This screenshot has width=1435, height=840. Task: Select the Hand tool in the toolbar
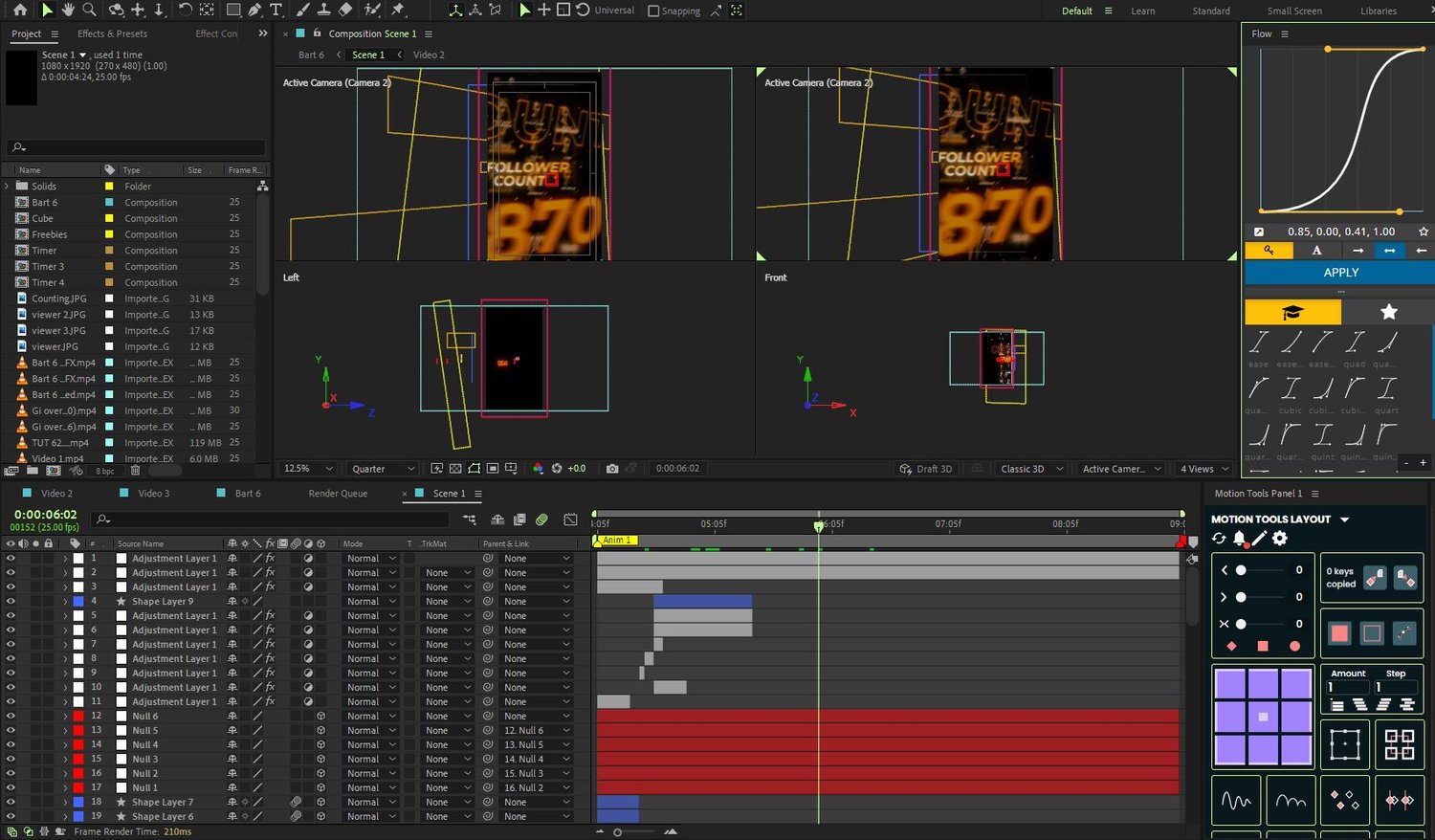tap(68, 10)
